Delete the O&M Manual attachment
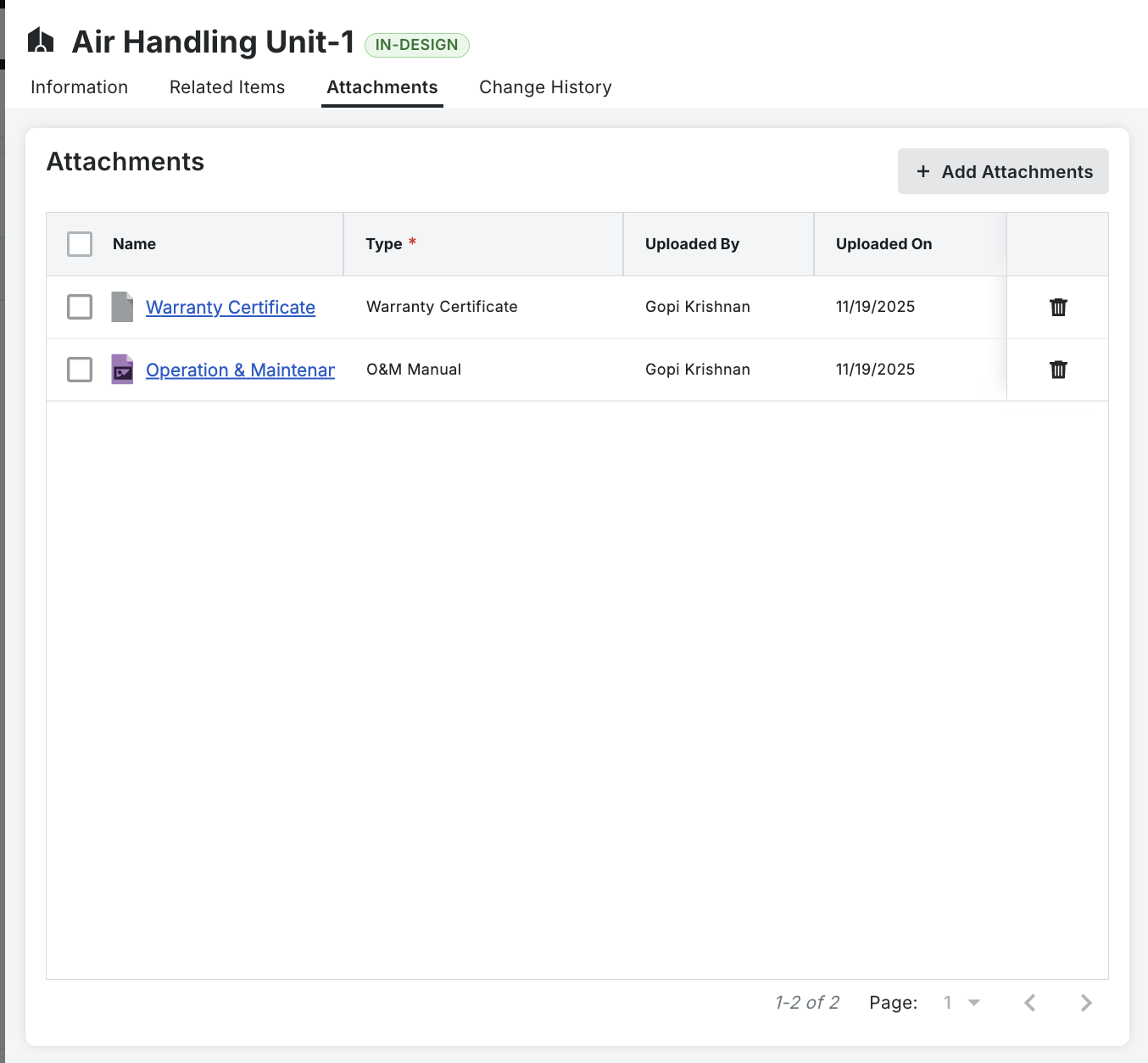This screenshot has height=1063, width=1148. coord(1058,370)
